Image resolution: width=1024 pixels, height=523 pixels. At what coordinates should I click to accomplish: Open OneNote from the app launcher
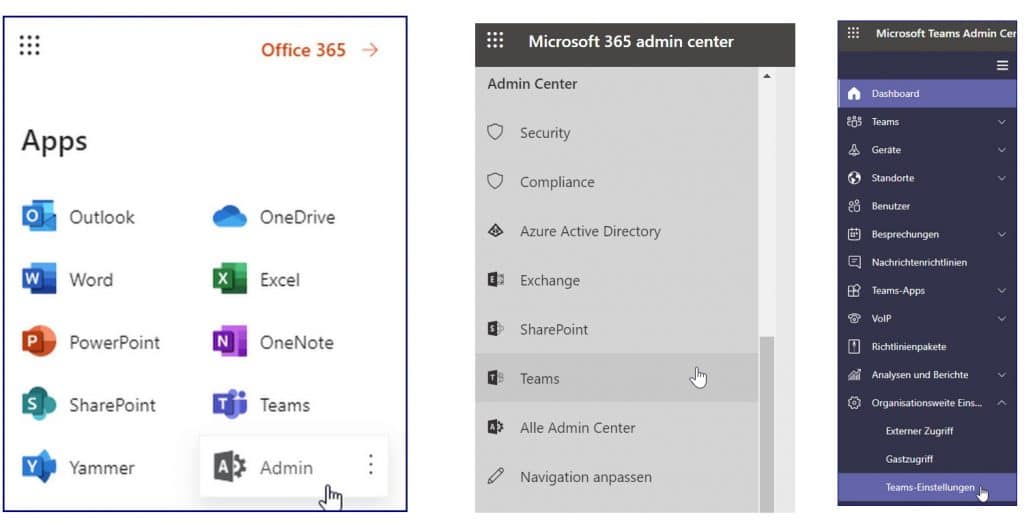click(x=230, y=342)
